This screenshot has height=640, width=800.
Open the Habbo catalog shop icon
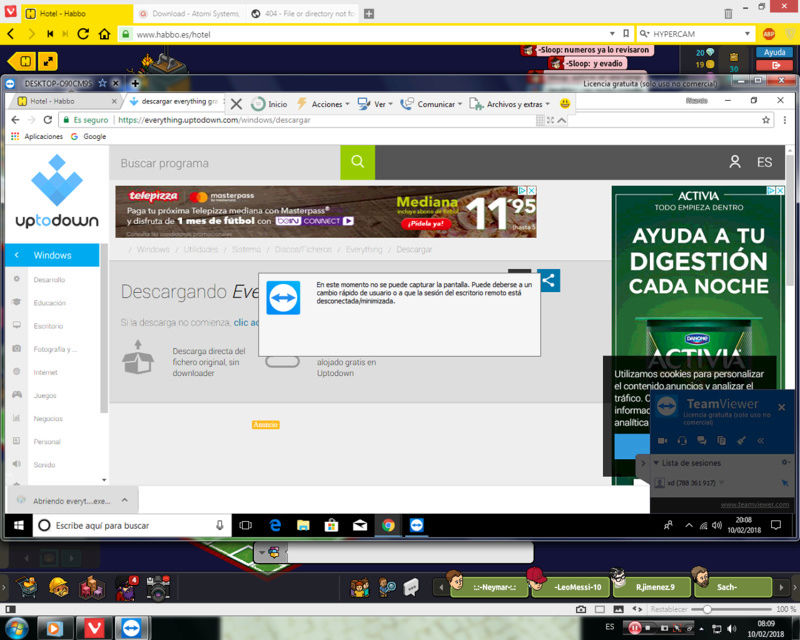point(26,586)
